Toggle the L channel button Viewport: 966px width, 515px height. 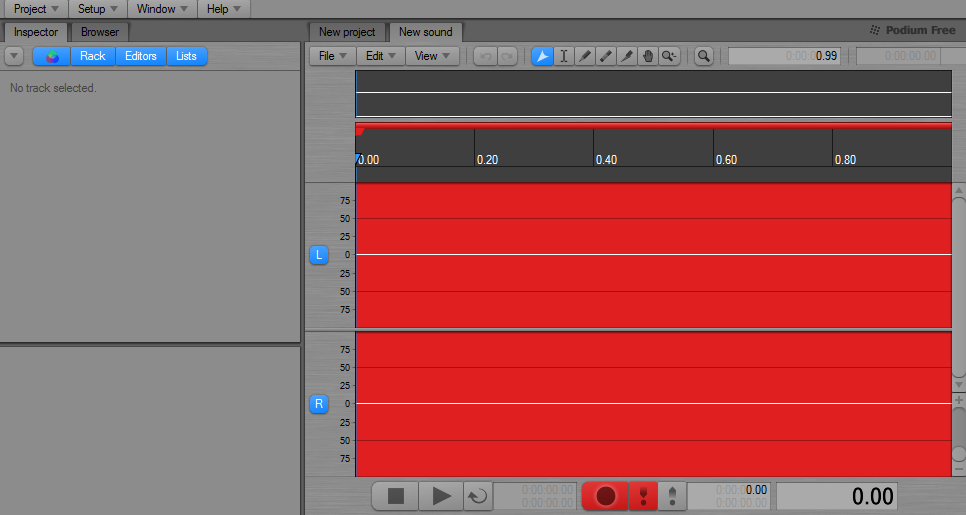319,254
